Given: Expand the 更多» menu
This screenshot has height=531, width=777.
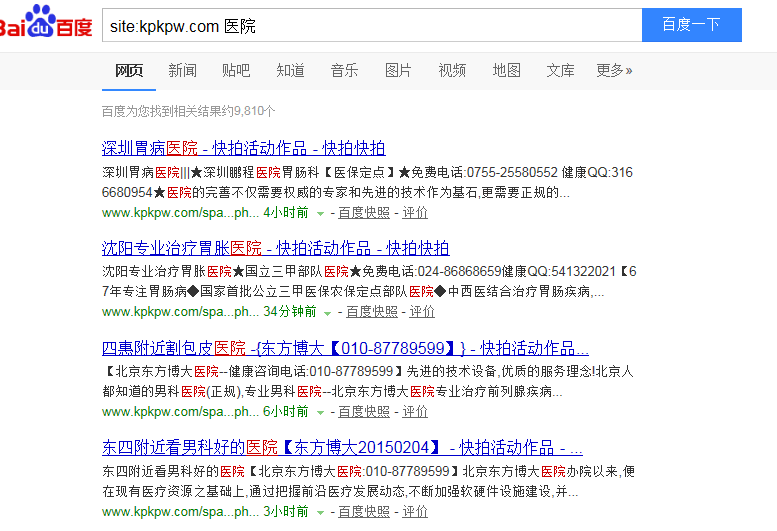Looking at the screenshot, I should [x=614, y=70].
